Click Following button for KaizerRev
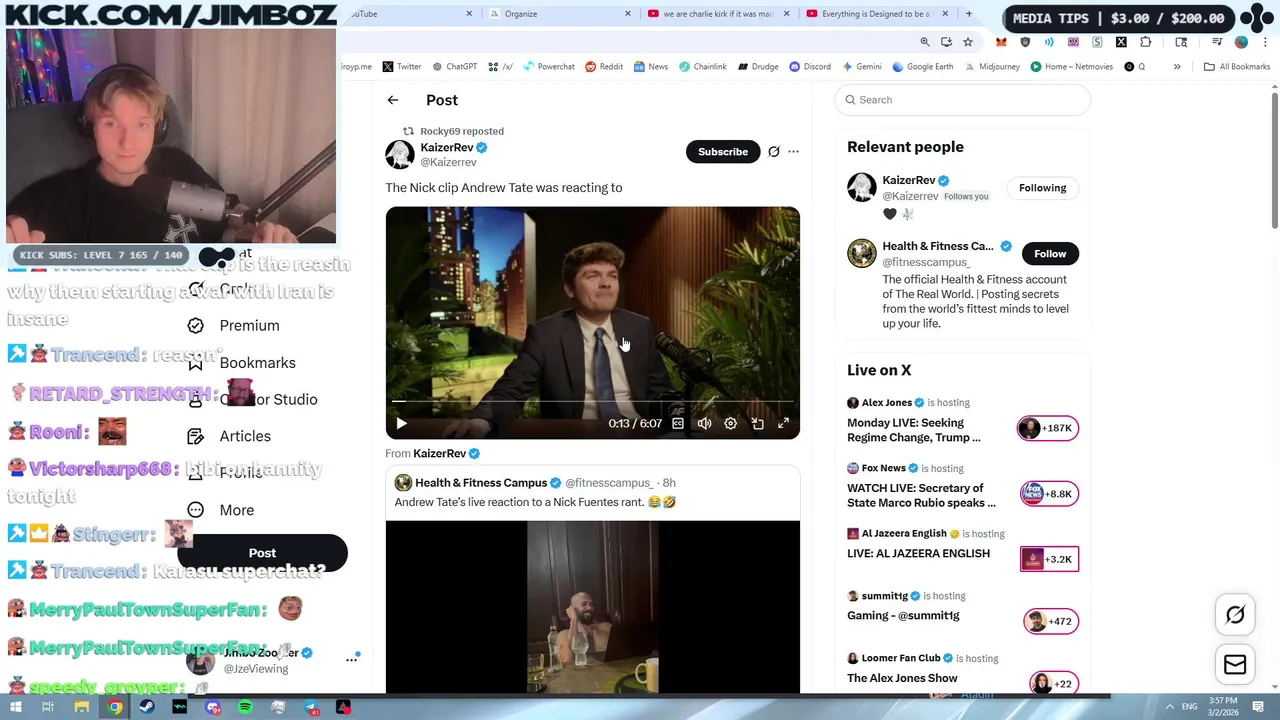The width and height of the screenshot is (1280, 720). (x=1042, y=188)
